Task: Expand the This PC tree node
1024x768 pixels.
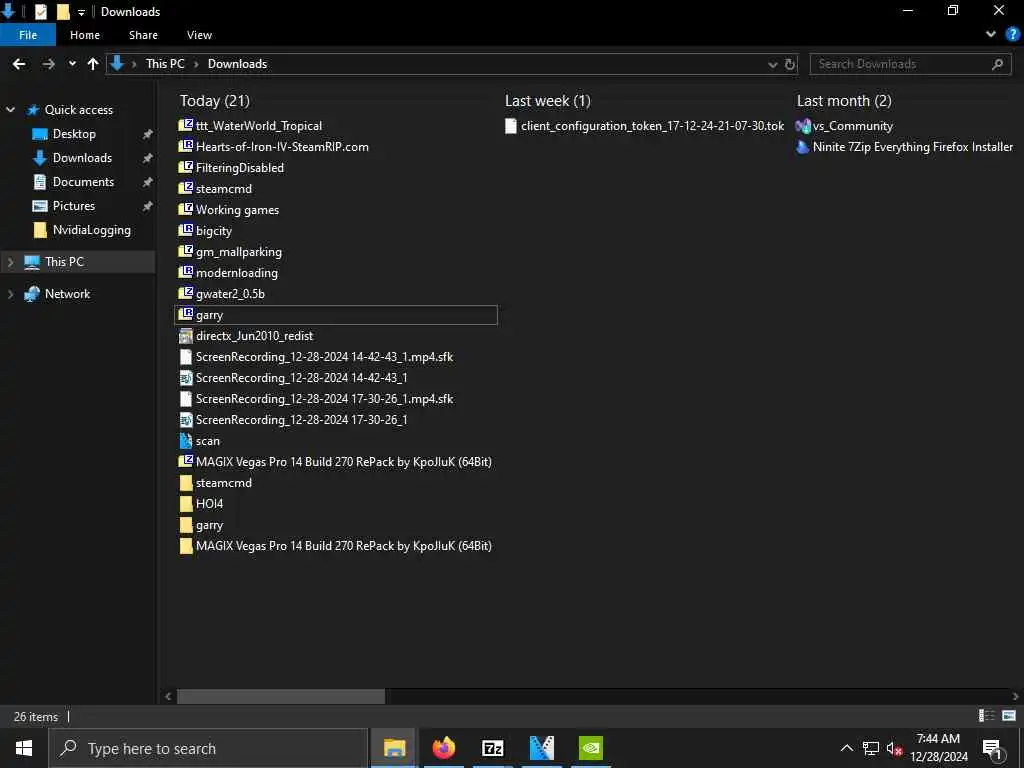Action: coord(10,262)
